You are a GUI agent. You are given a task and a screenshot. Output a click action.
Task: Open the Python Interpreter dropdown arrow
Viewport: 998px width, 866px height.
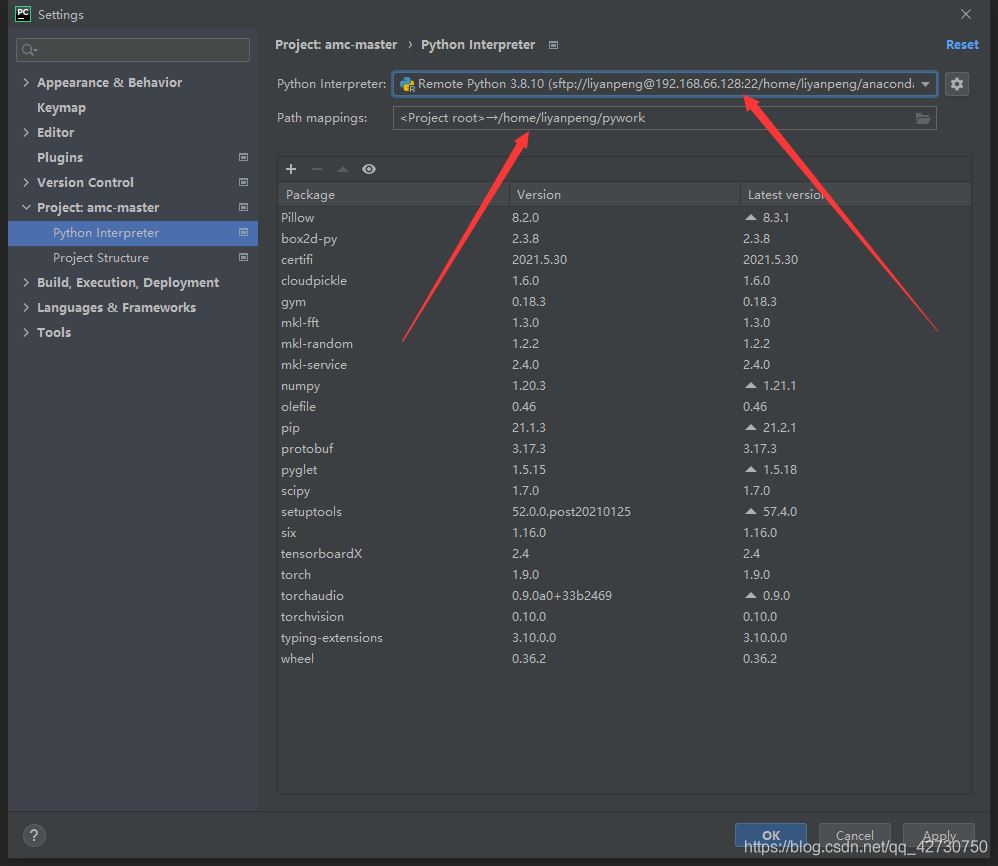coord(926,84)
